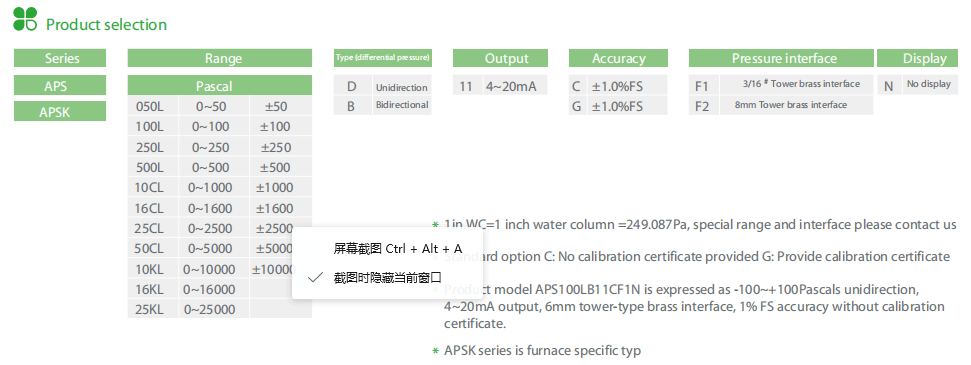The image size is (971, 365).
Task: Click the 0~5000 value in 50CL row
Action: (x=211, y=248)
